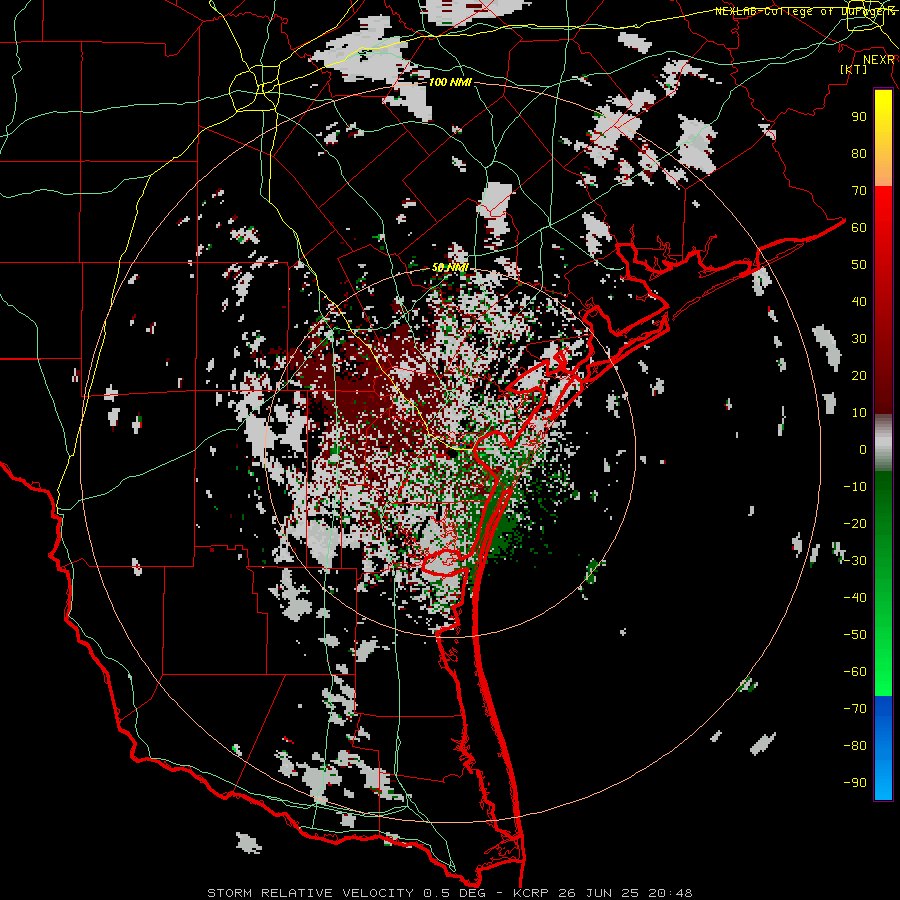Click the 90 value on velocity scale
Screen dimensions: 900x900
859,117
